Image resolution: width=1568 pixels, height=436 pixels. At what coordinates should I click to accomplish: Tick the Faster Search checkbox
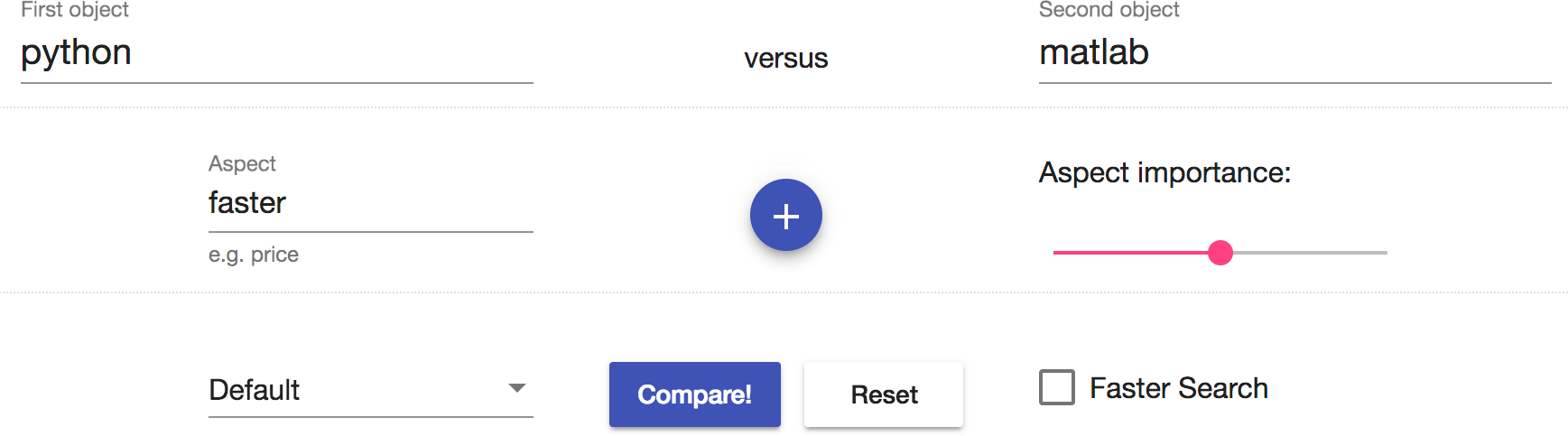[x=1056, y=388]
